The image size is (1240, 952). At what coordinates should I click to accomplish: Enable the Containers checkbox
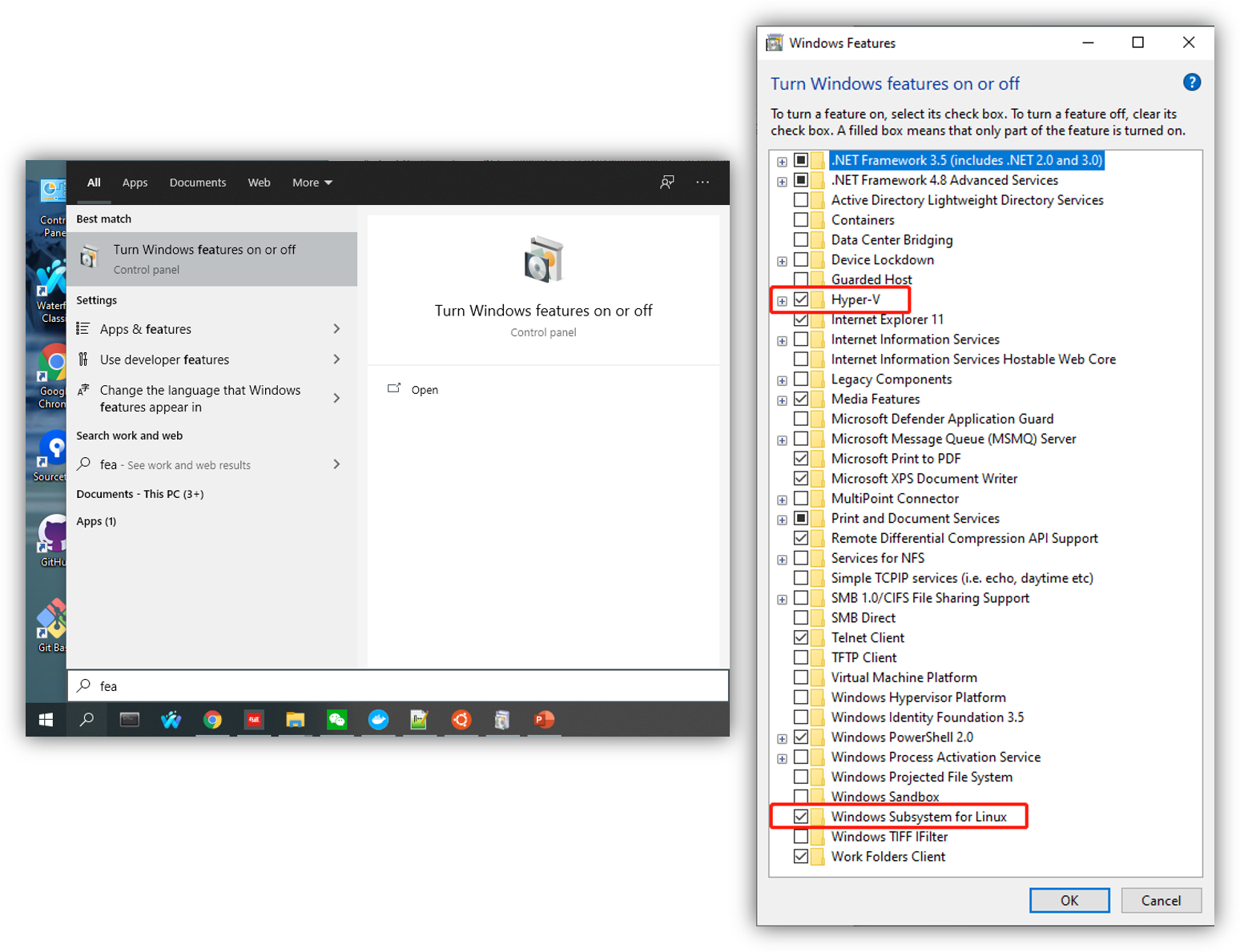[x=800, y=220]
